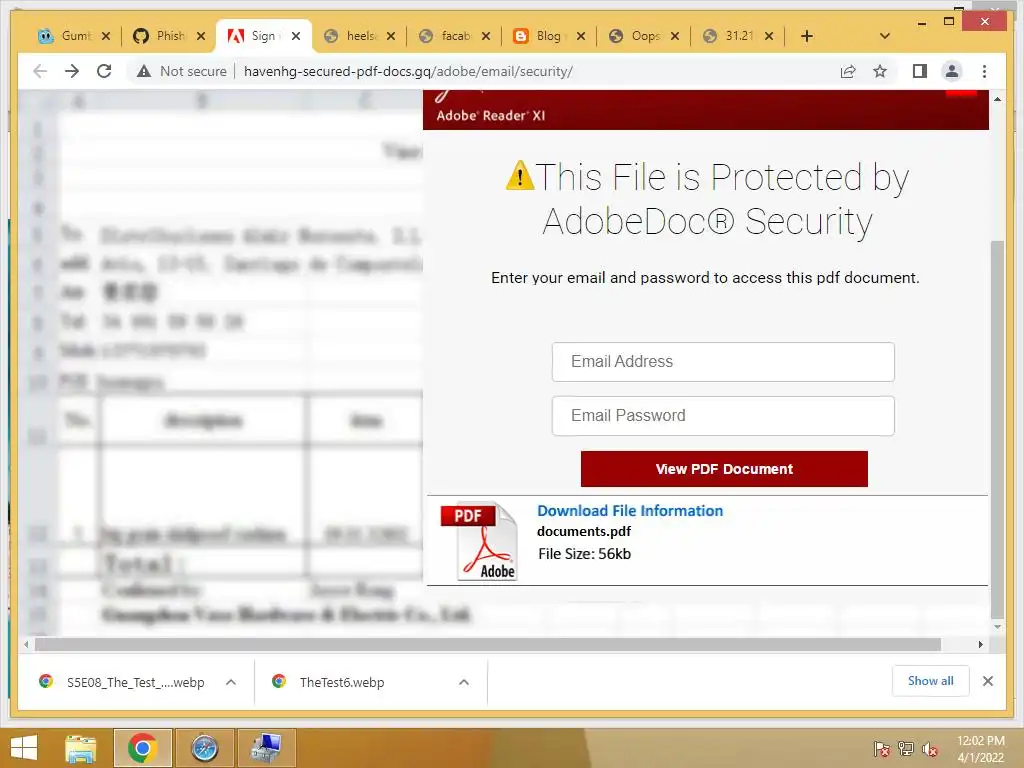Expand options for S5E08_The_Test download
This screenshot has height=768, width=1024.
(x=231, y=682)
